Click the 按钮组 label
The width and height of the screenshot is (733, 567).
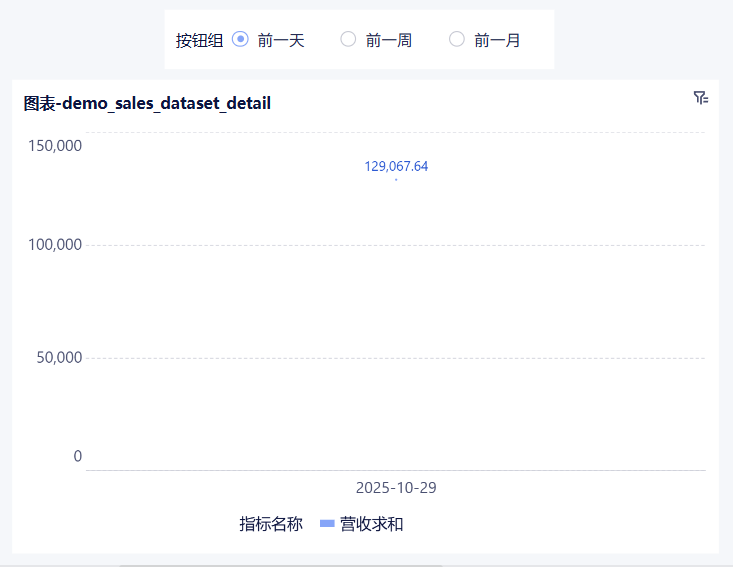point(199,41)
